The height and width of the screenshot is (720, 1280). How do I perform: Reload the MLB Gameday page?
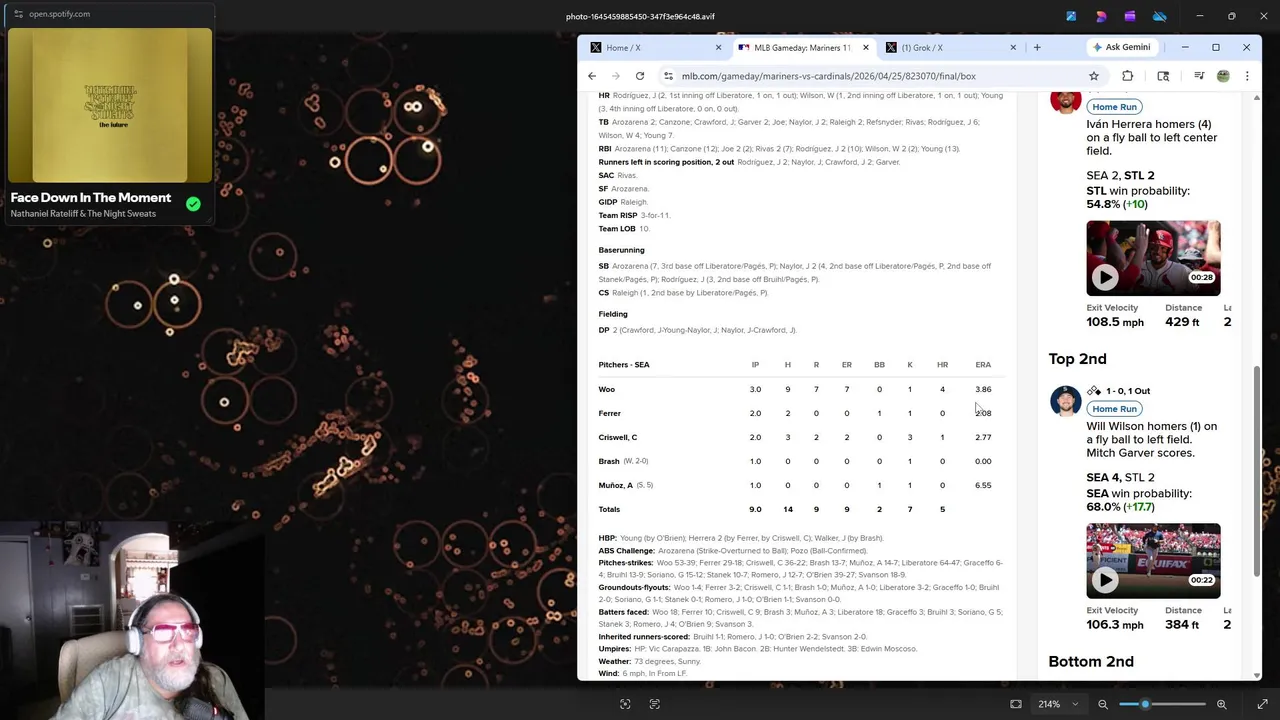(x=640, y=76)
